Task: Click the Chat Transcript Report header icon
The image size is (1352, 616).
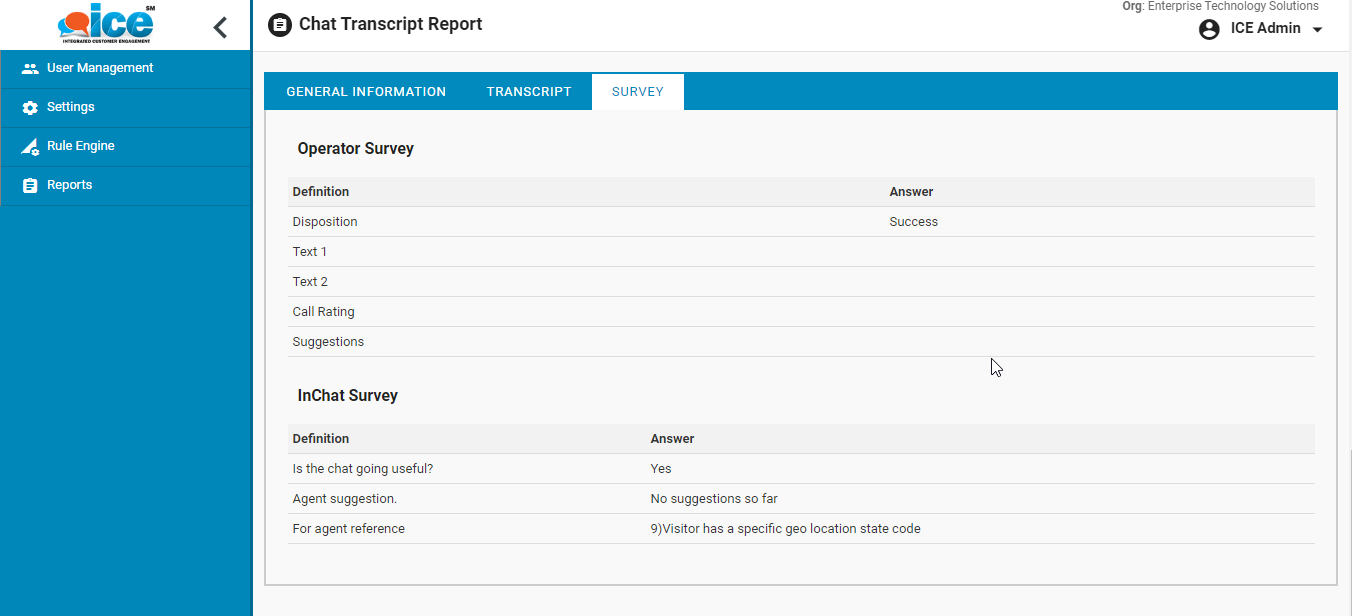Action: click(280, 25)
